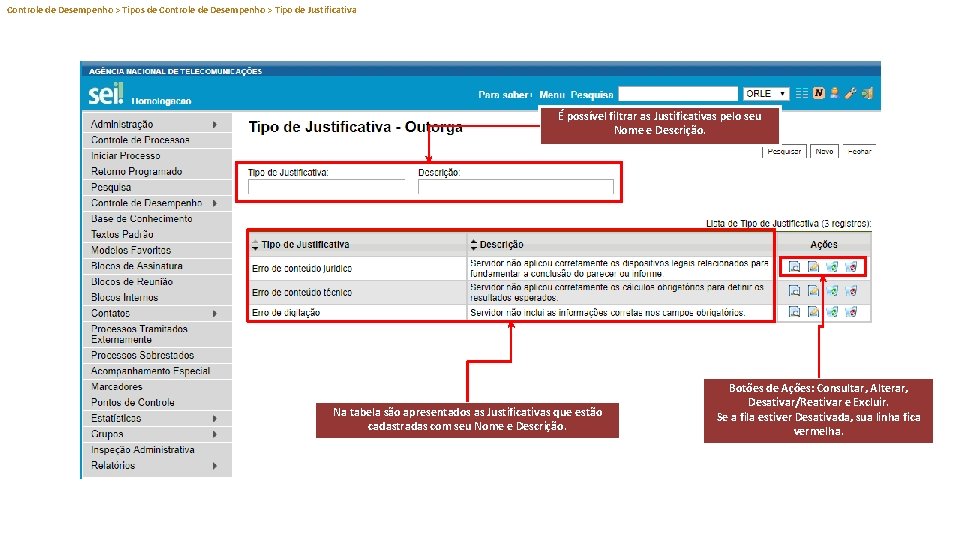Sort table by Descrição column arrows
Screen dimensions: 960x540
tap(473, 245)
